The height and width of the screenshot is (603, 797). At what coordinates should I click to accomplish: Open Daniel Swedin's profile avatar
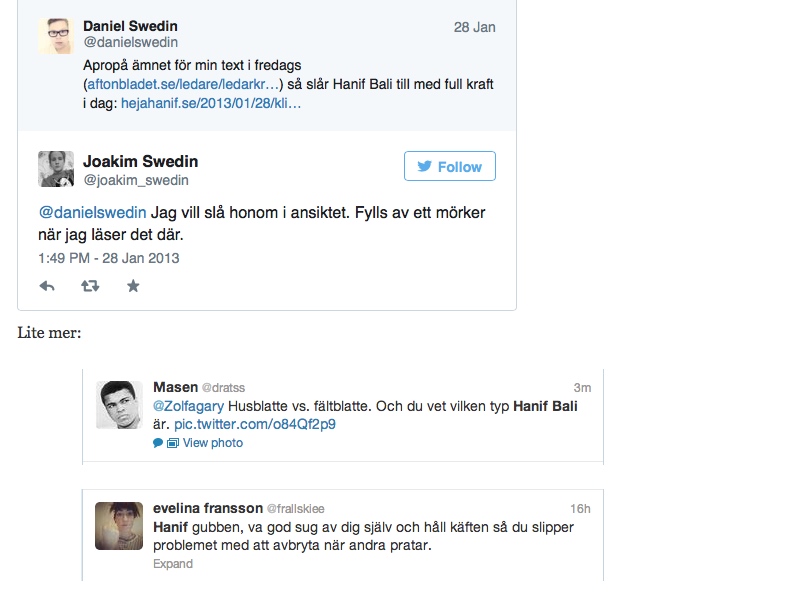(x=56, y=36)
